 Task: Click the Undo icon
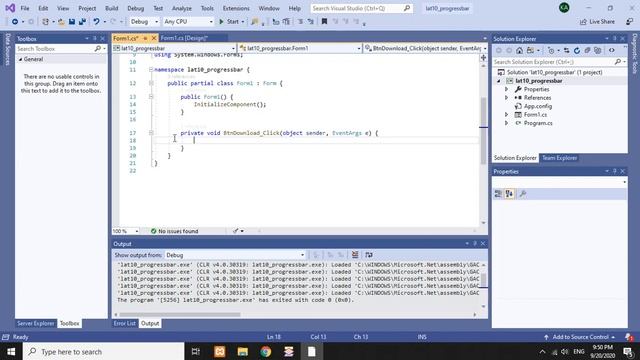point(96,22)
